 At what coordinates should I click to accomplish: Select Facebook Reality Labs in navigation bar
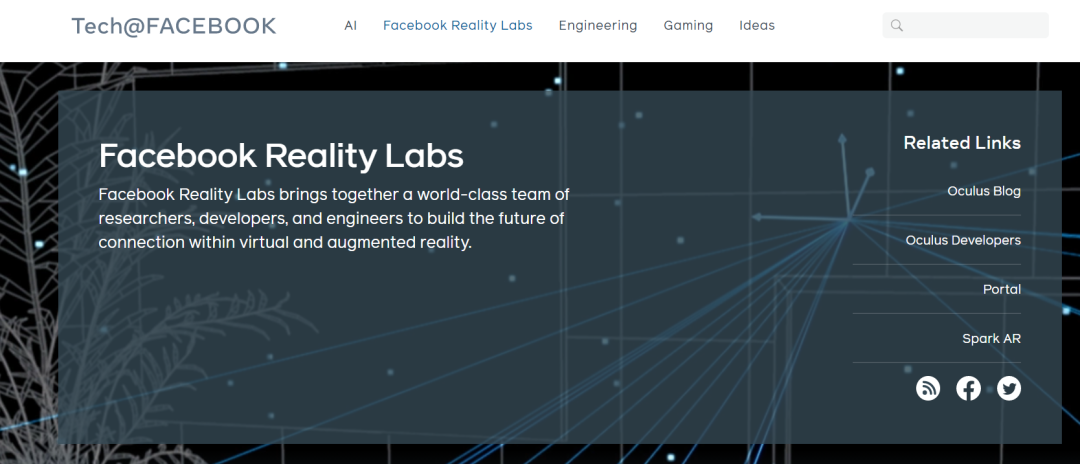[x=458, y=26]
